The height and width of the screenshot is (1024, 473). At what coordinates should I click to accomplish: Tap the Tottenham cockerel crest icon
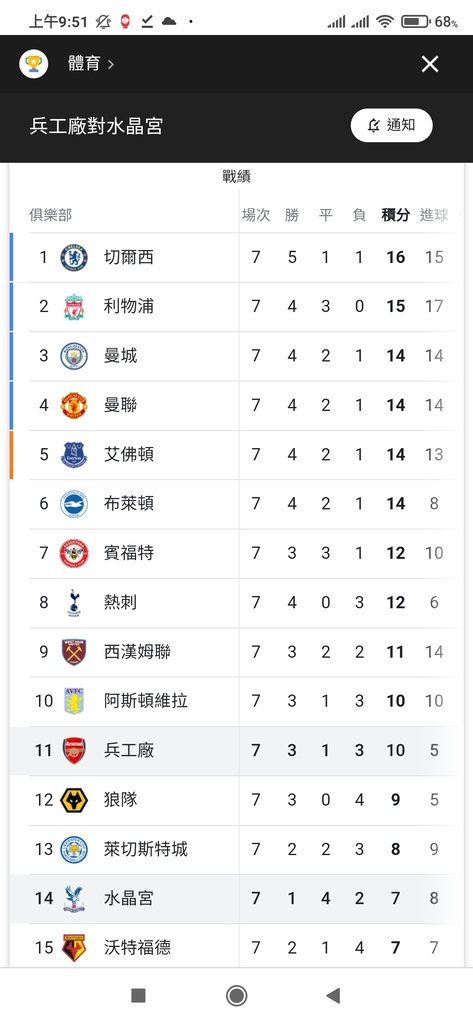pos(74,602)
